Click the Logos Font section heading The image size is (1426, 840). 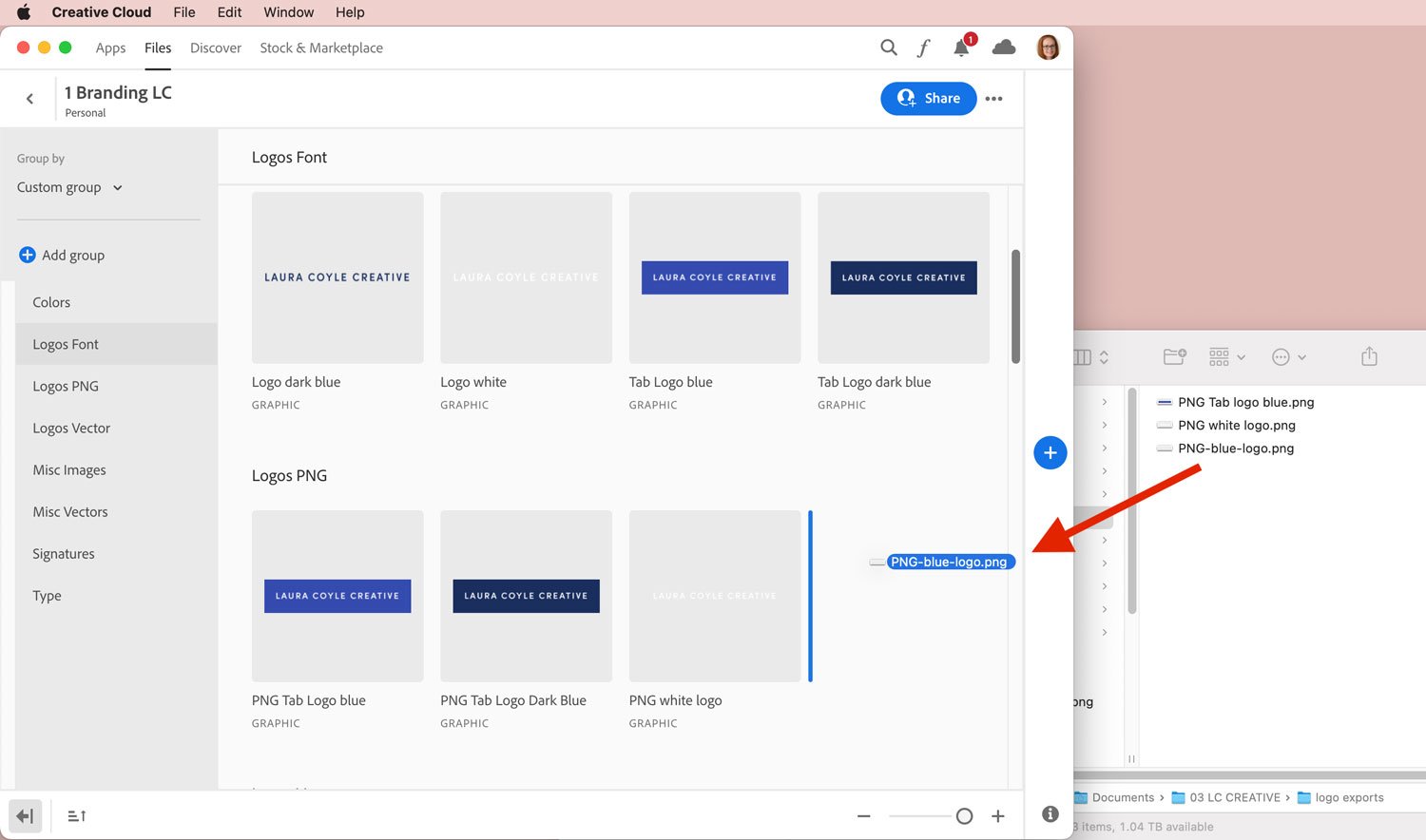point(289,157)
